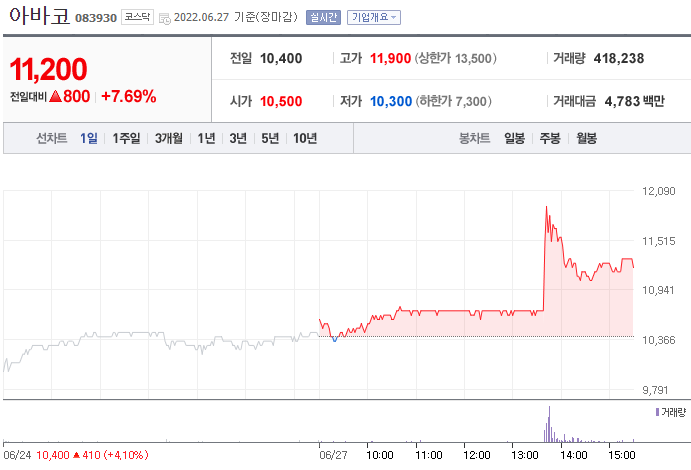
Task: Click the 10,400 ▲410 (+4.10%) summary
Action: pos(92,455)
